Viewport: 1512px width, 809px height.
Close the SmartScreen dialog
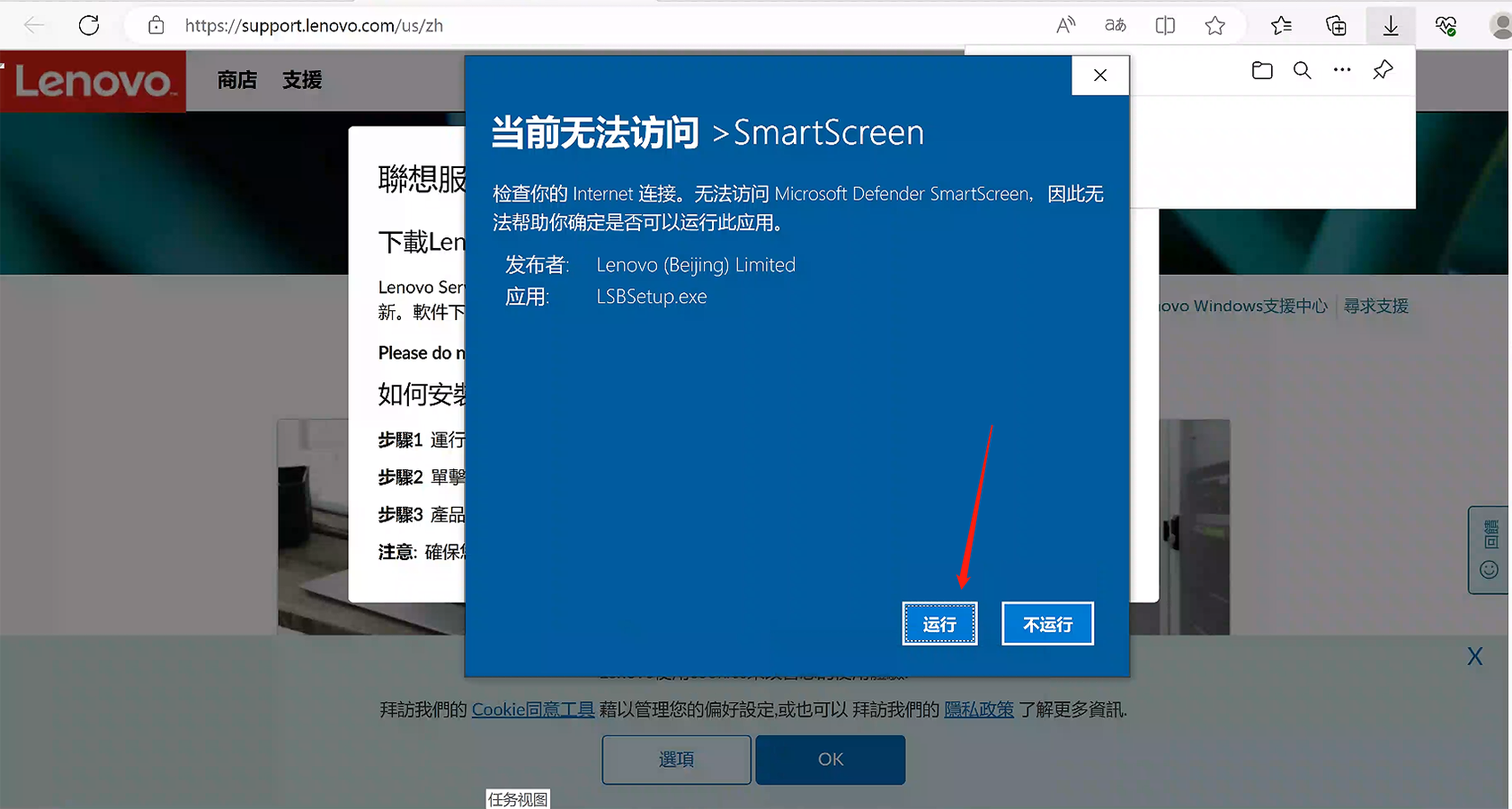[x=1100, y=76]
